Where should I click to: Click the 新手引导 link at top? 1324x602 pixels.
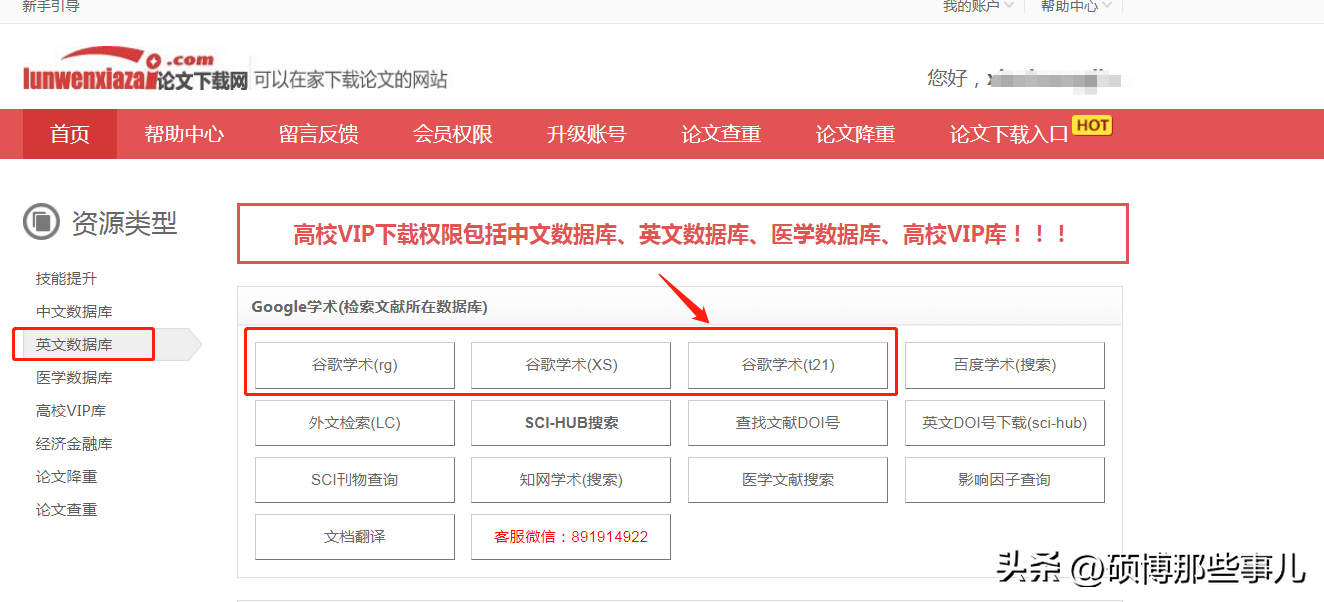(x=51, y=6)
